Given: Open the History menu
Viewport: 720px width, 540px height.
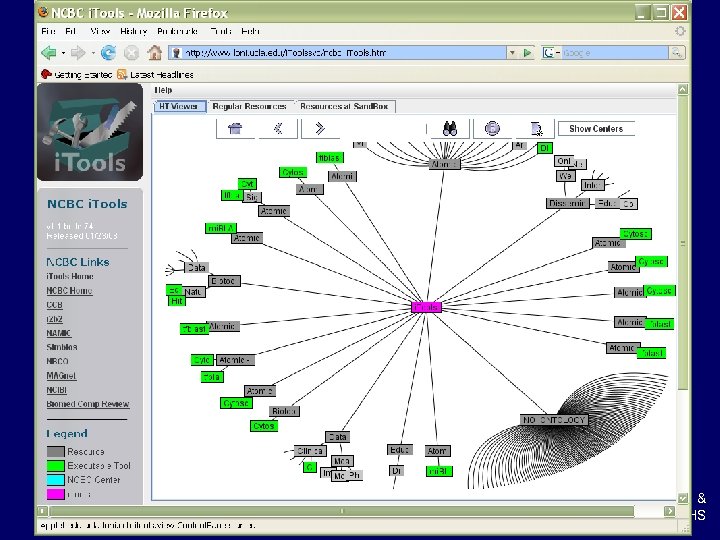Looking at the screenshot, I should pos(134,31).
